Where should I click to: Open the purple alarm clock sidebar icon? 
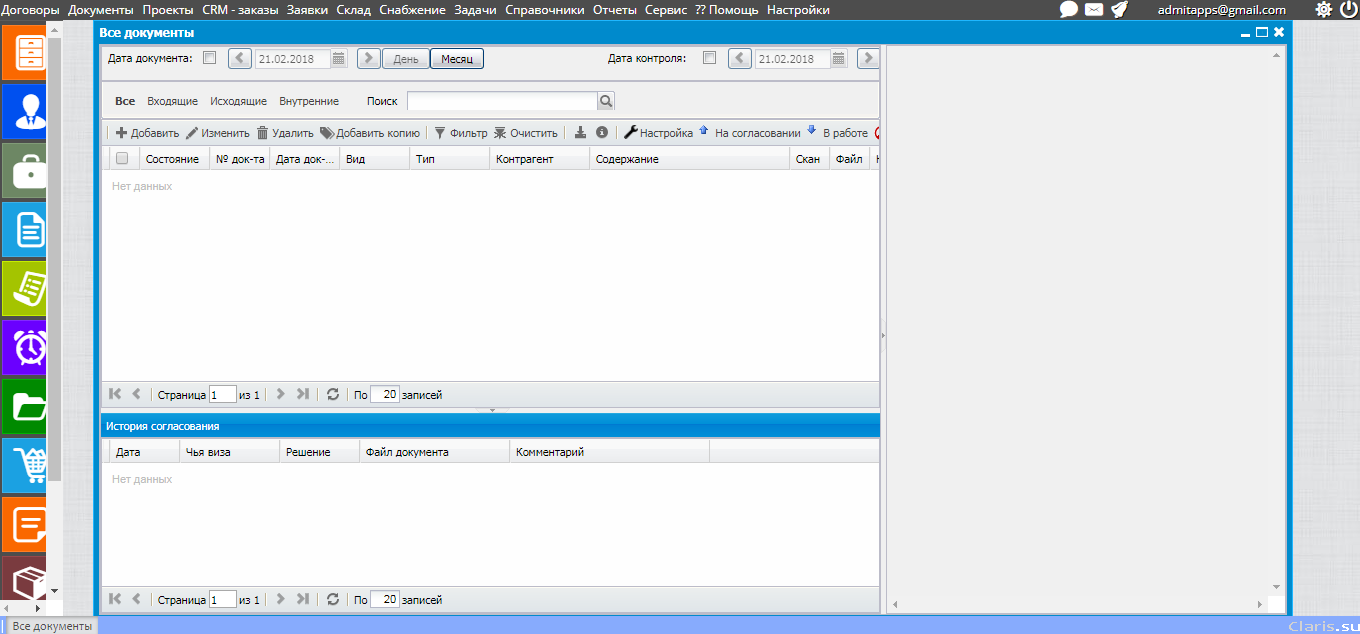pos(24,347)
